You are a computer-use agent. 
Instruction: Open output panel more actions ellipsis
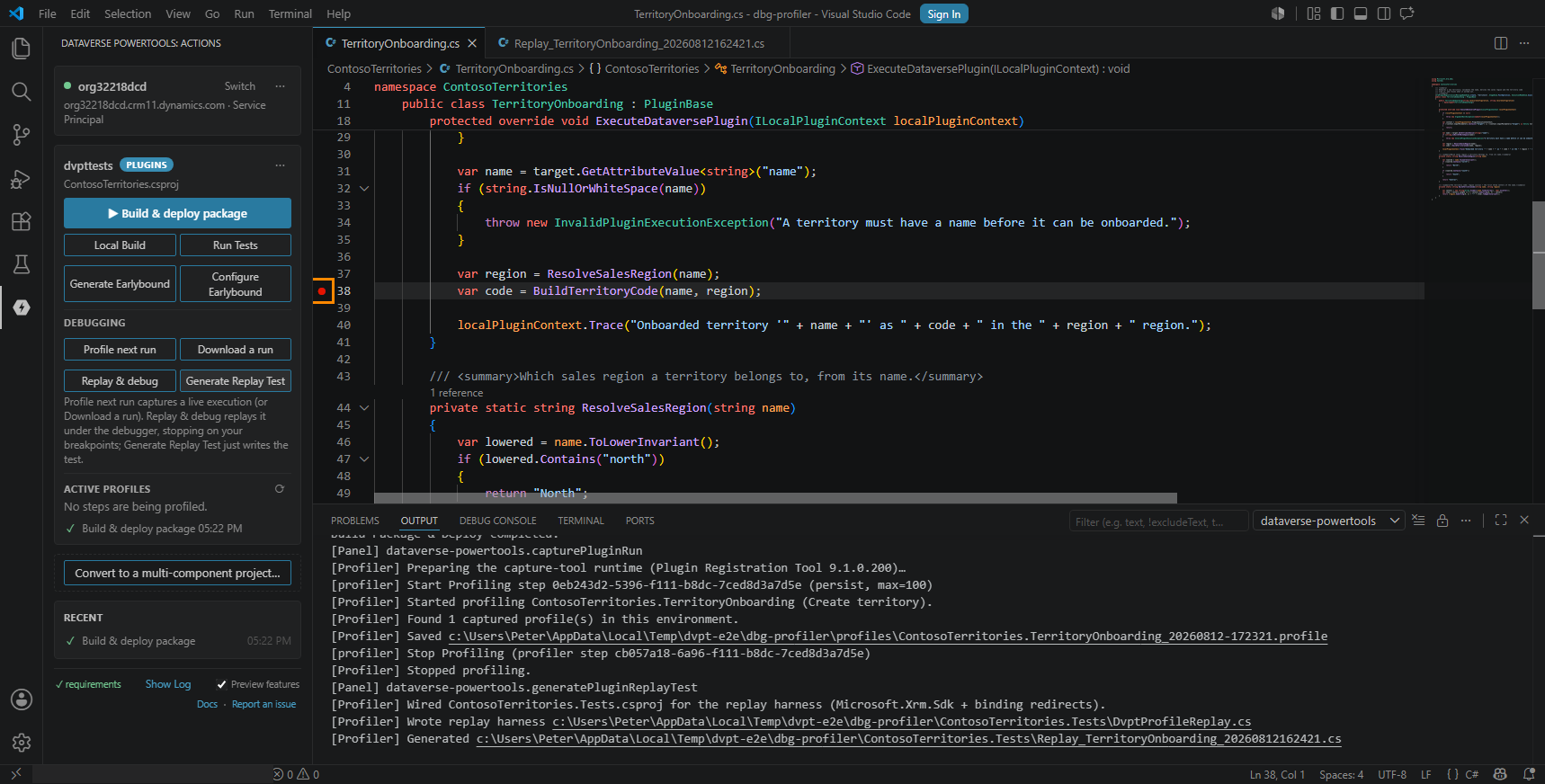[1466, 521]
